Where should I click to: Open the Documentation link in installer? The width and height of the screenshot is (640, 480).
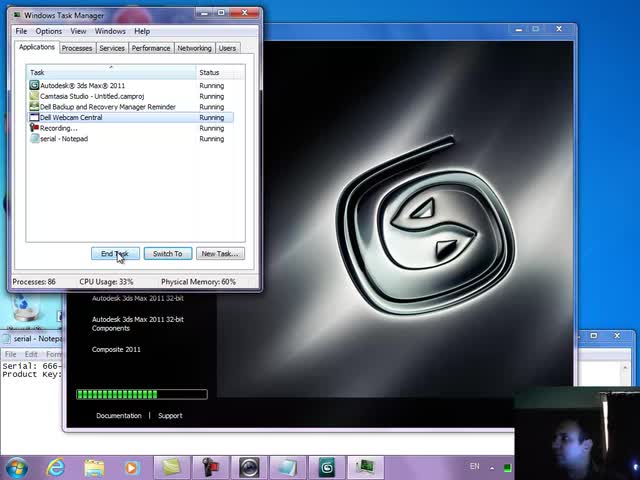tap(119, 416)
